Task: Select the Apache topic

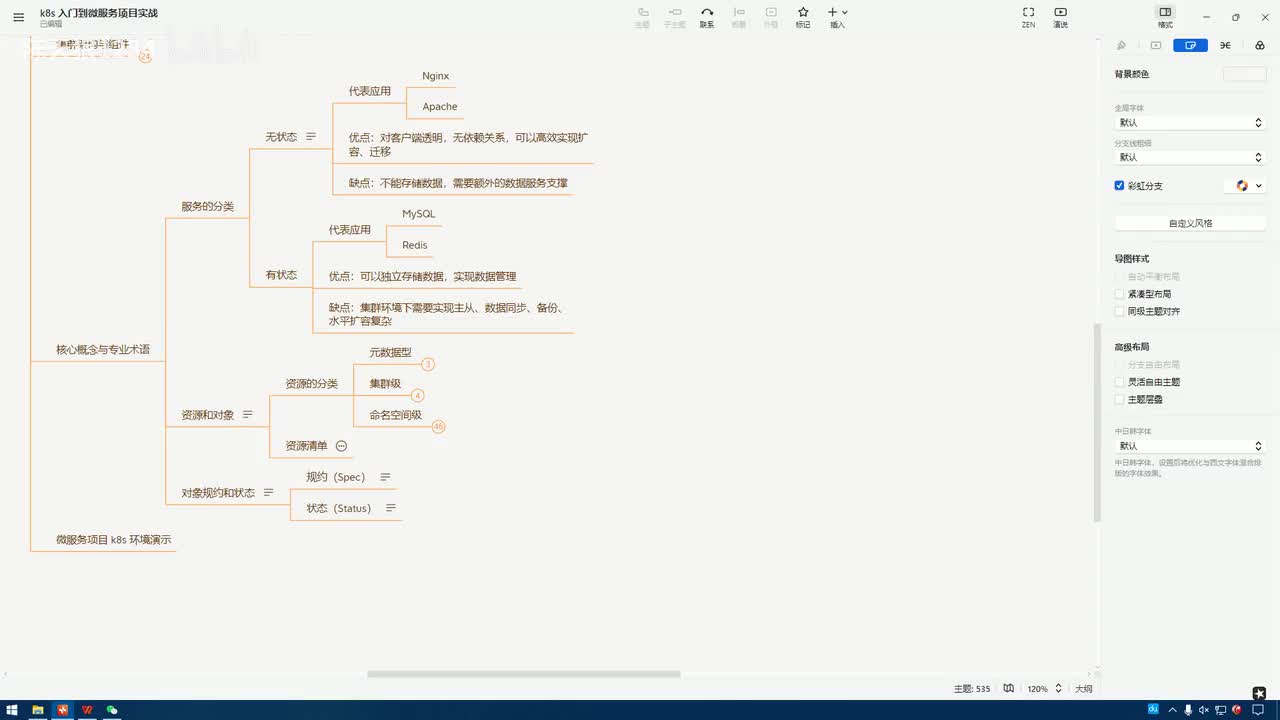Action: coord(440,106)
